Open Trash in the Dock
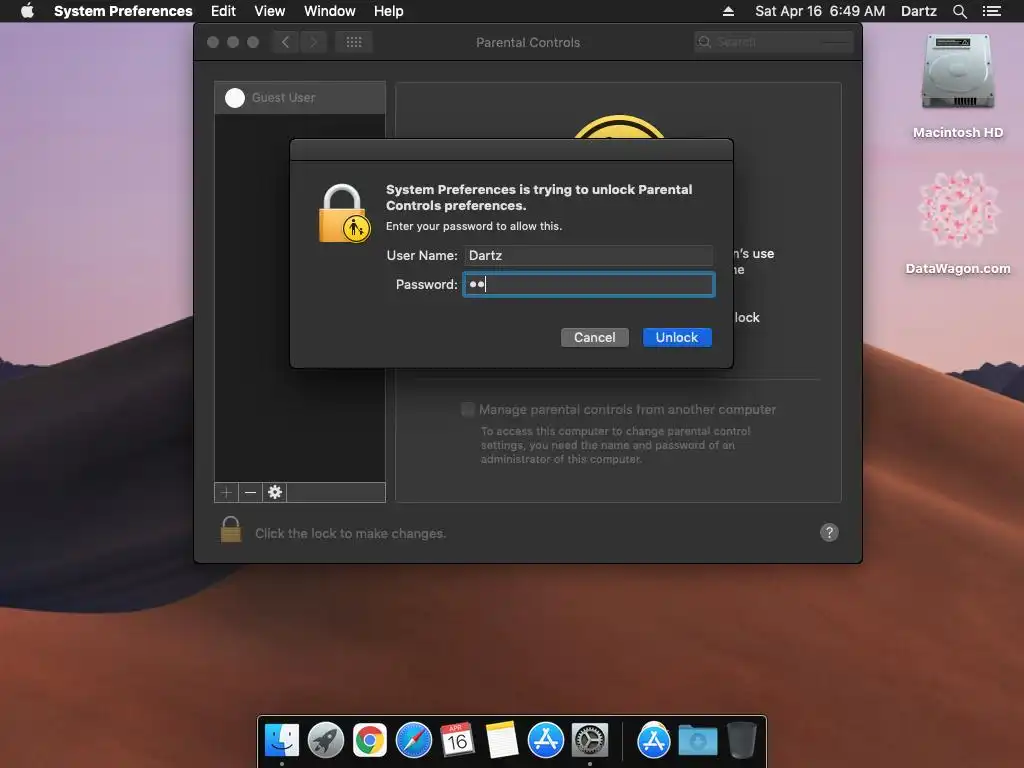The height and width of the screenshot is (768, 1024). tap(741, 741)
